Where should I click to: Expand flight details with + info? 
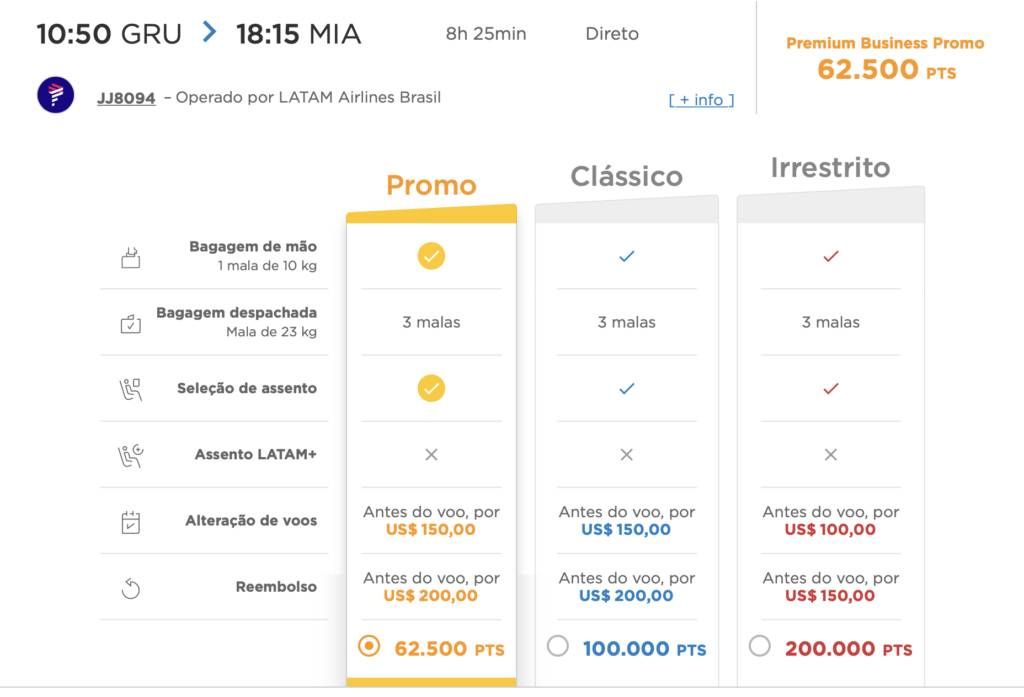tap(701, 100)
